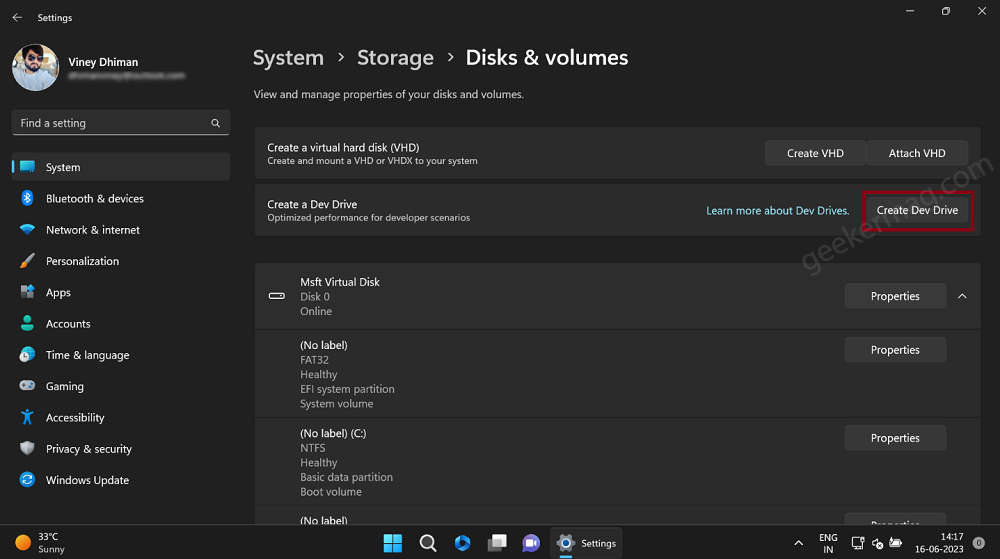The width and height of the screenshot is (1000, 559).
Task: Collapse the Msft Virtual Disk section
Action: [962, 296]
